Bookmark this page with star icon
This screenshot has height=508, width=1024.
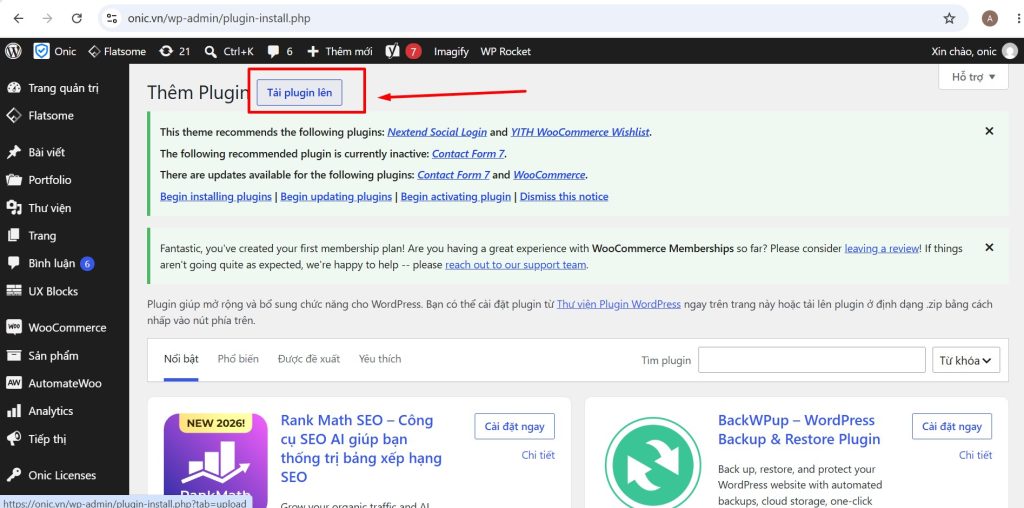coord(949,18)
